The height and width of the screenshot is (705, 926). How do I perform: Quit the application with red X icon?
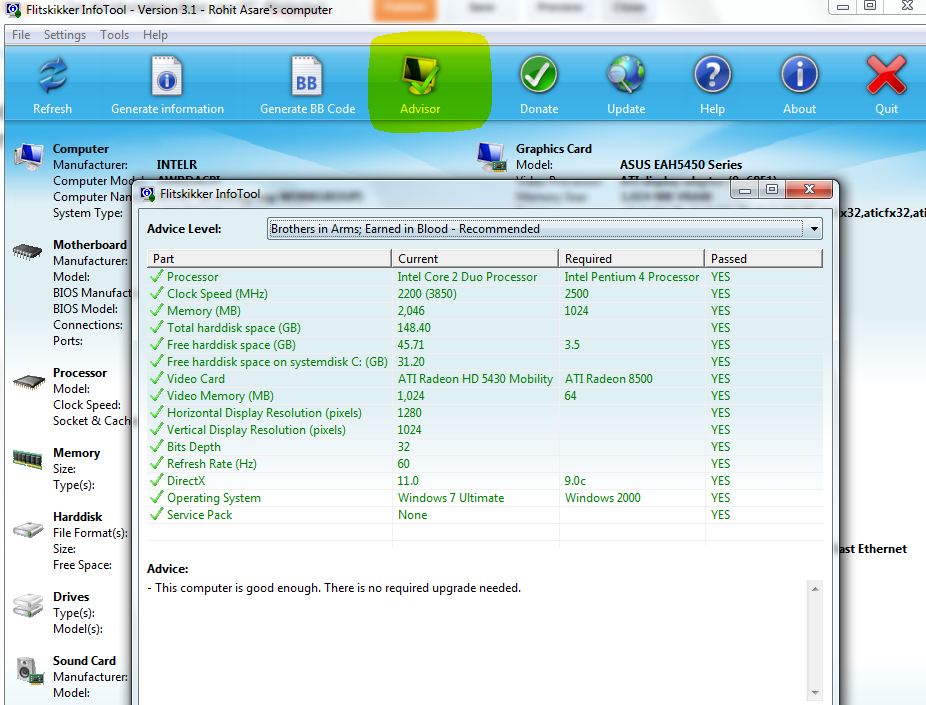click(x=886, y=75)
